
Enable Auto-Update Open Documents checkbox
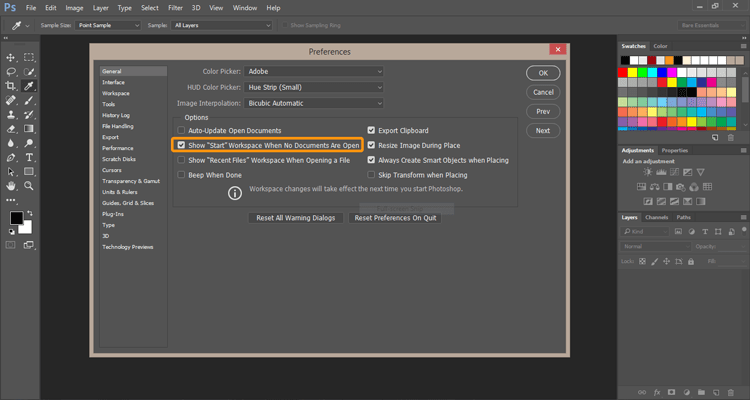181,130
